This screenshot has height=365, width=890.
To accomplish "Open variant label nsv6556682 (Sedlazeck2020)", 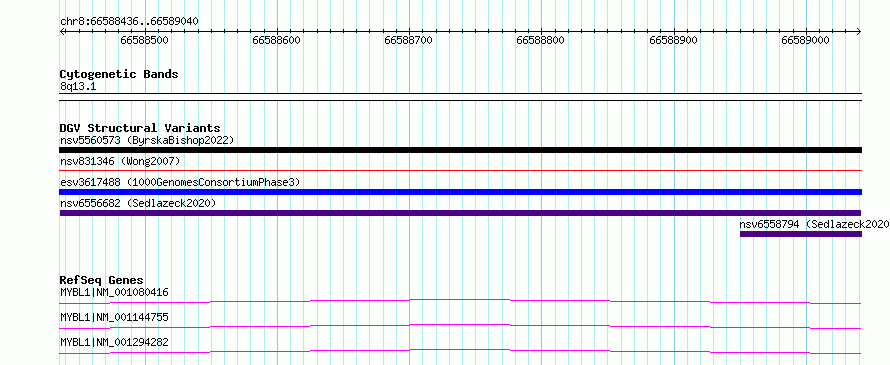I will [138, 203].
